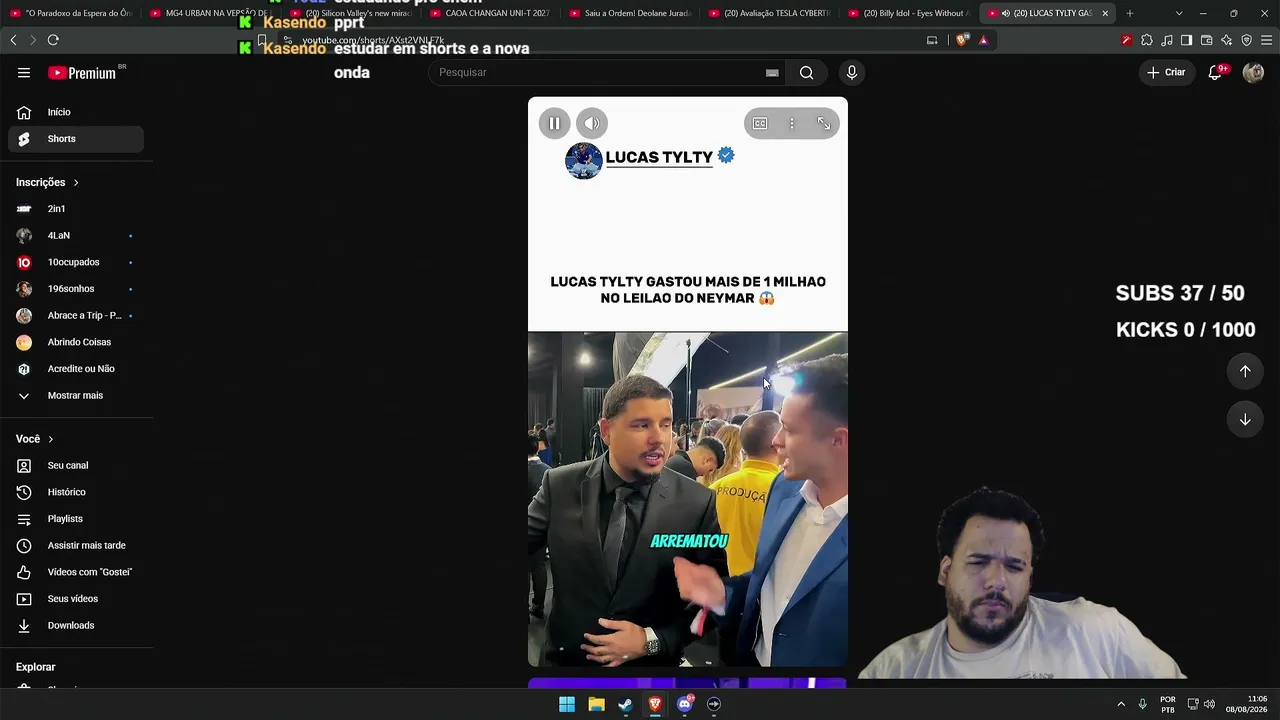Image resolution: width=1280 pixels, height=720 pixels.
Task: Toggle captions on the Short
Action: point(760,123)
